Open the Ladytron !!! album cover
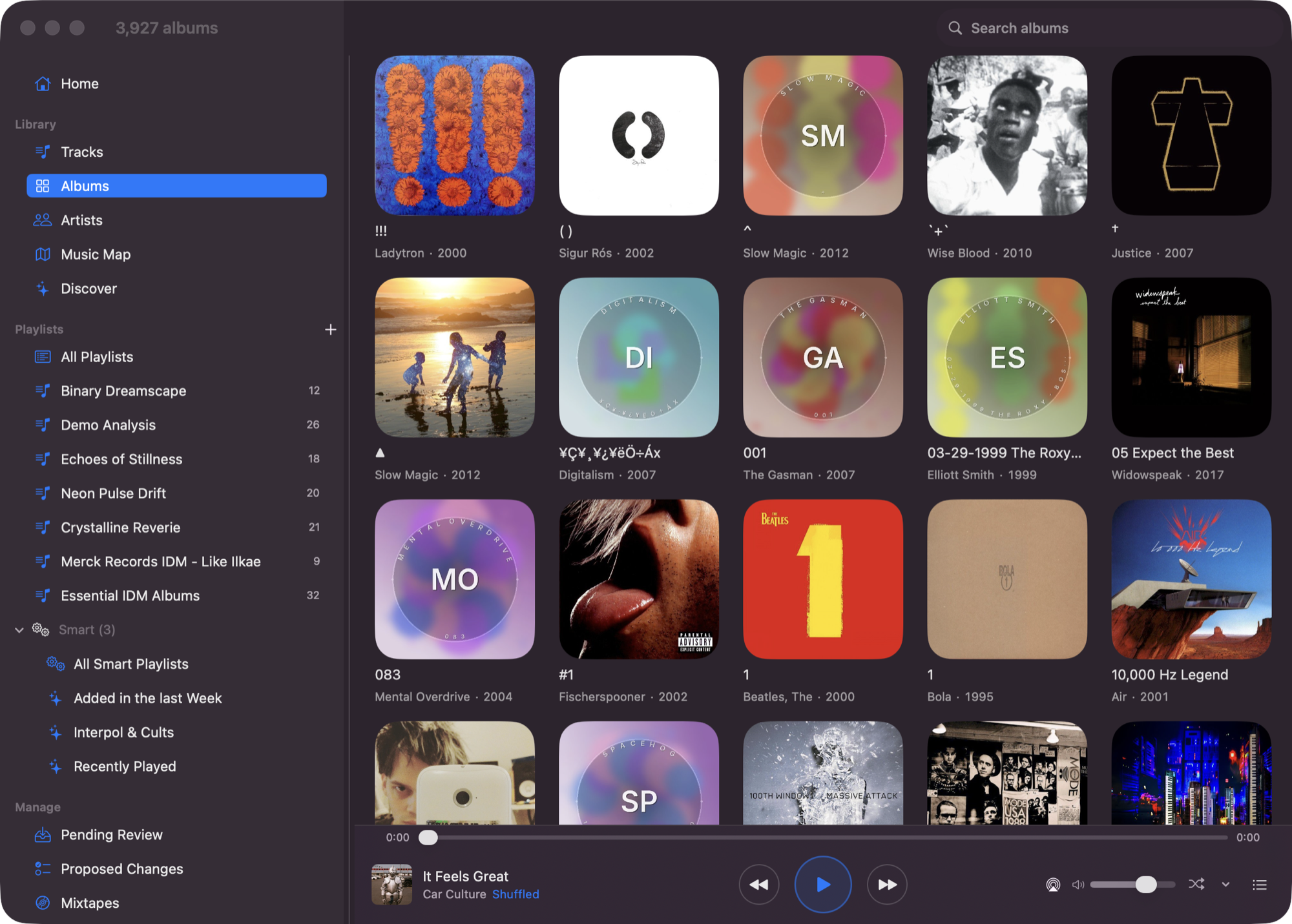Screen dimensions: 1292x924 point(455,136)
